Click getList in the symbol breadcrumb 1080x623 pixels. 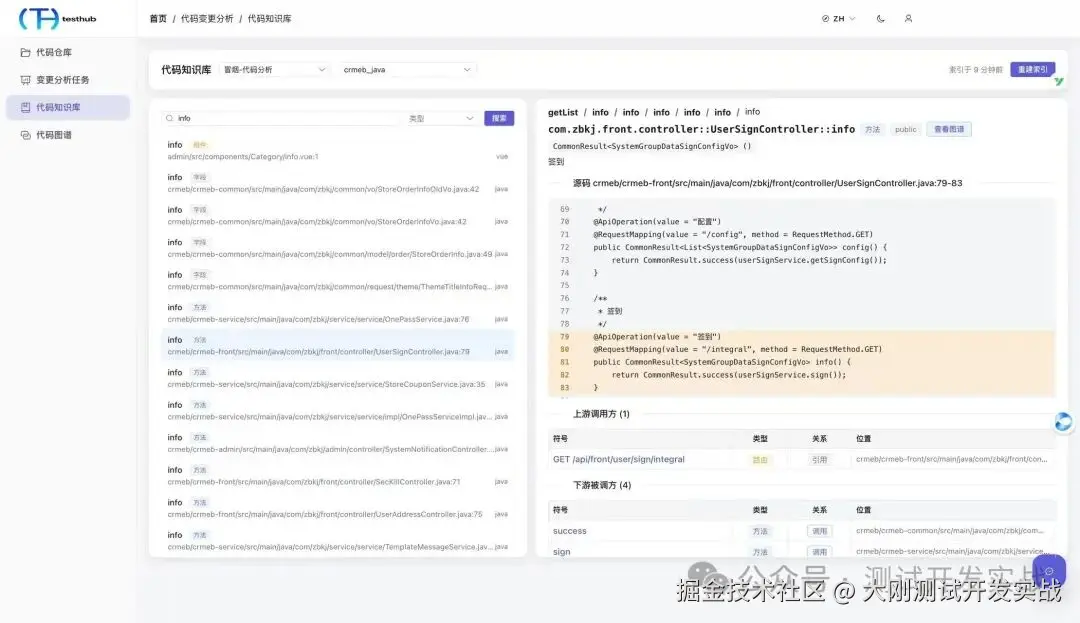(563, 112)
